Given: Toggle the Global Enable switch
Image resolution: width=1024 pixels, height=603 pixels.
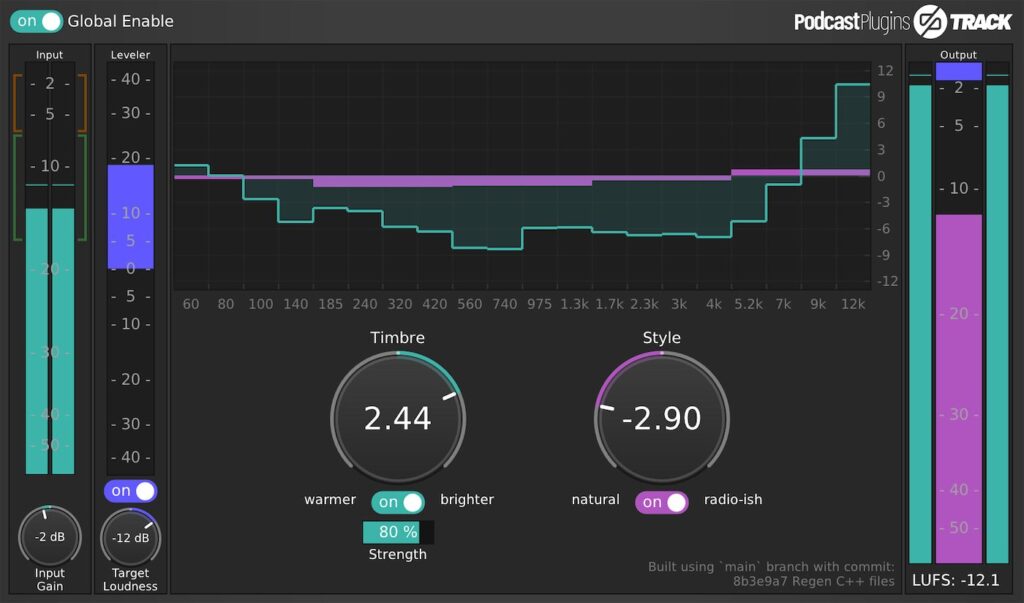Looking at the screenshot, I should (36, 20).
